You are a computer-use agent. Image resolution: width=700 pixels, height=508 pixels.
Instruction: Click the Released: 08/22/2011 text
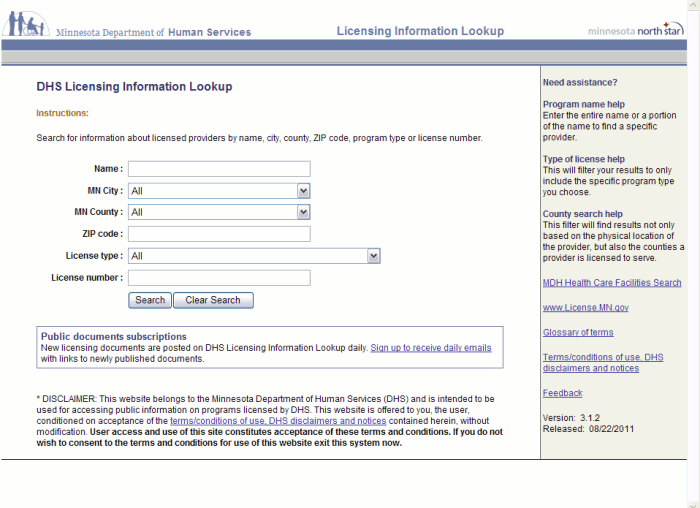pos(588,429)
